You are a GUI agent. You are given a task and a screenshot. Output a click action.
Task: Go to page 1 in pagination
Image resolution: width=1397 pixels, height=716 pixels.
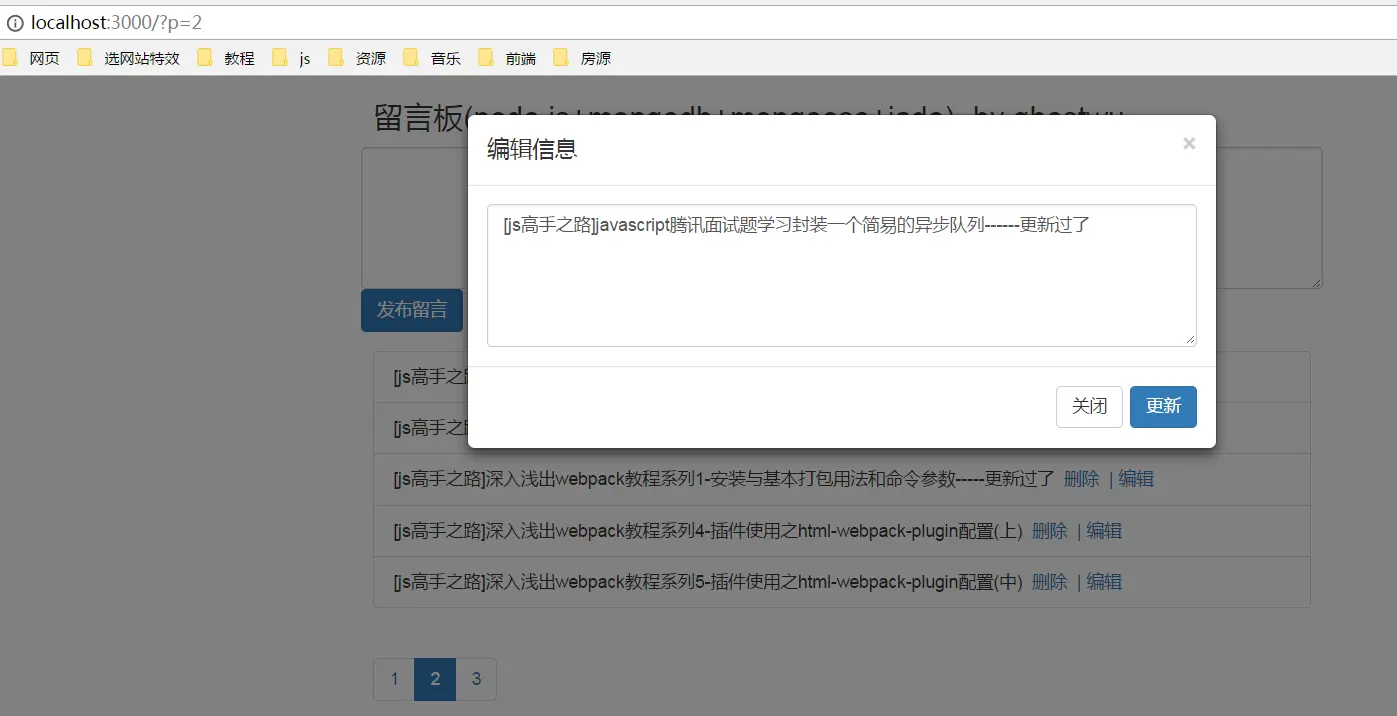pyautogui.click(x=394, y=679)
